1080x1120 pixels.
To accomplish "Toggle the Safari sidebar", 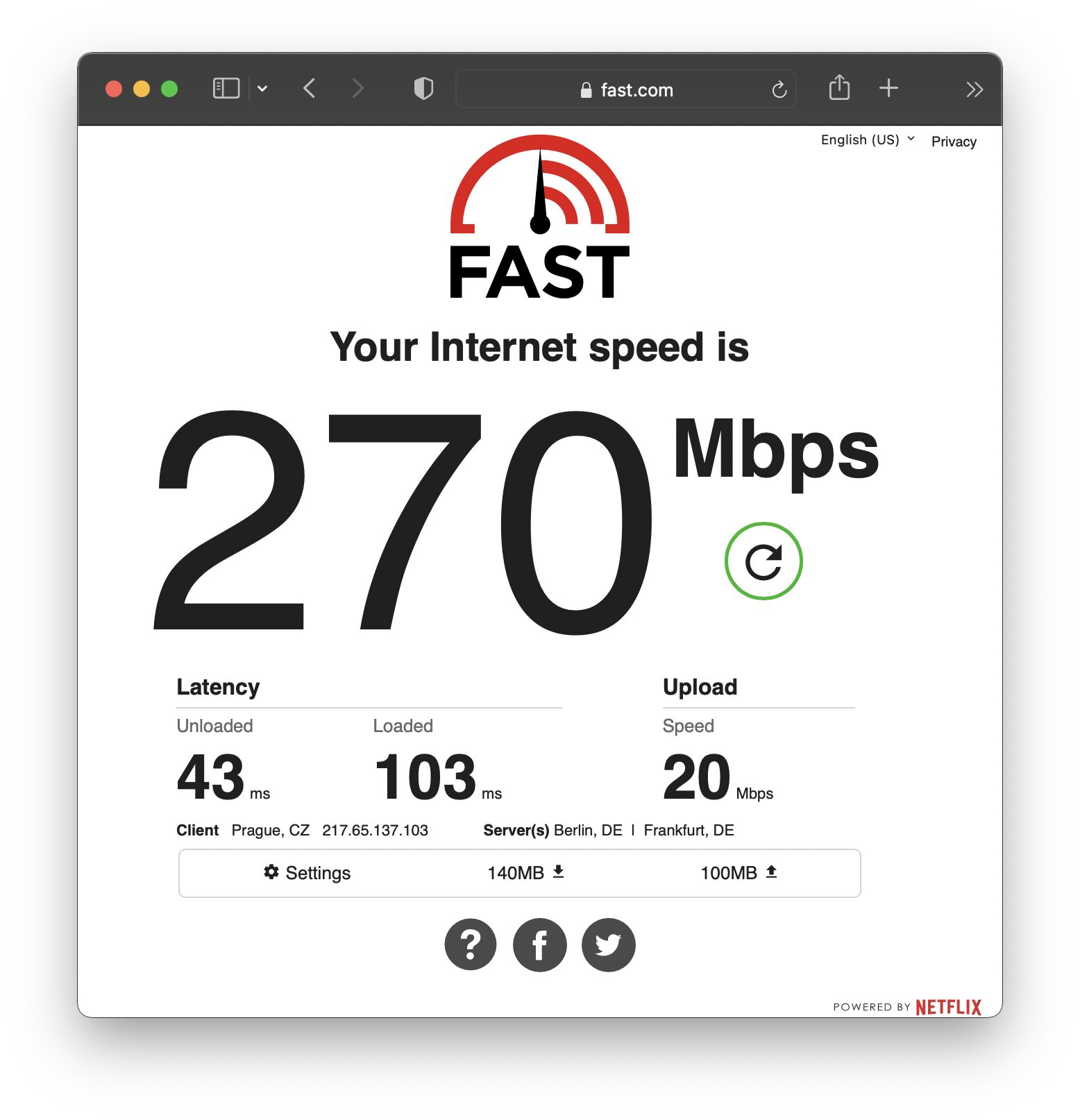I will tap(226, 88).
